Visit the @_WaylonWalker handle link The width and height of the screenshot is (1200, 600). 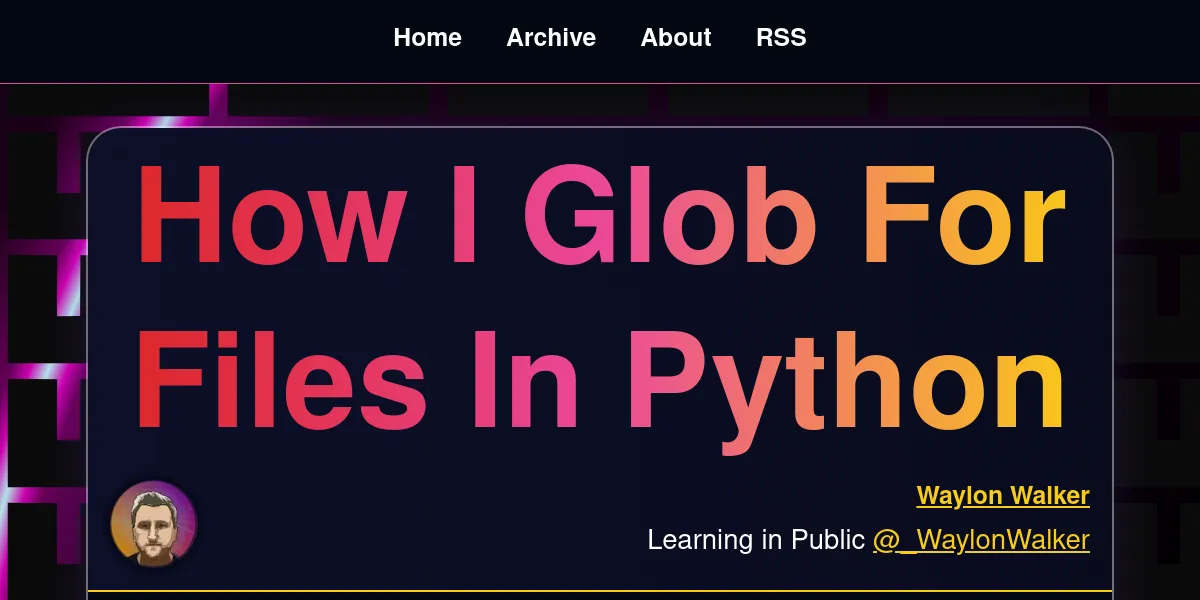pyautogui.click(x=981, y=540)
